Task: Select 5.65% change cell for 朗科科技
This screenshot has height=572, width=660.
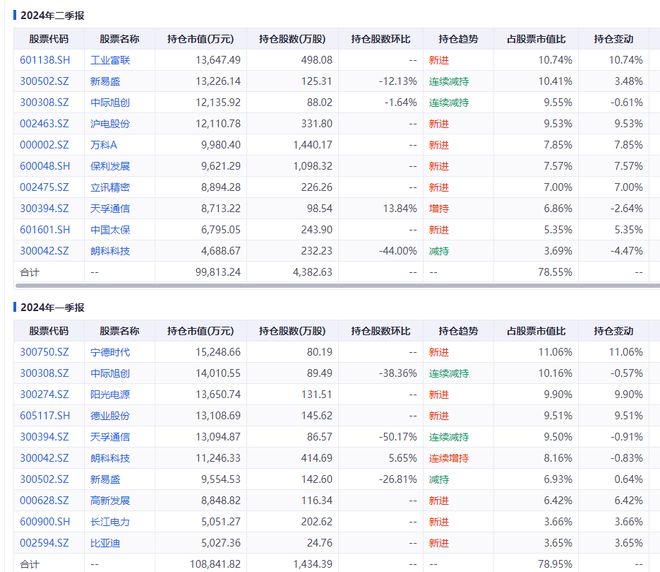Action: [402, 458]
